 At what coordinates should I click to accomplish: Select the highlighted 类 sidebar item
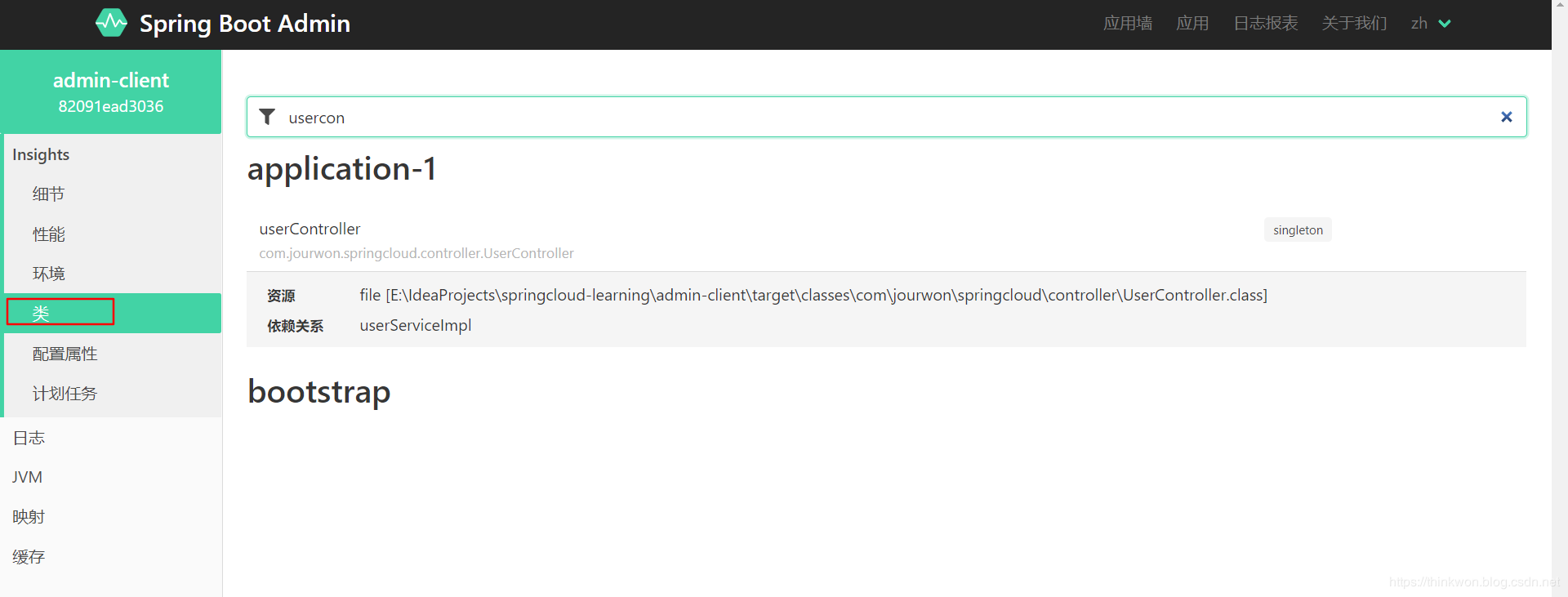41,313
